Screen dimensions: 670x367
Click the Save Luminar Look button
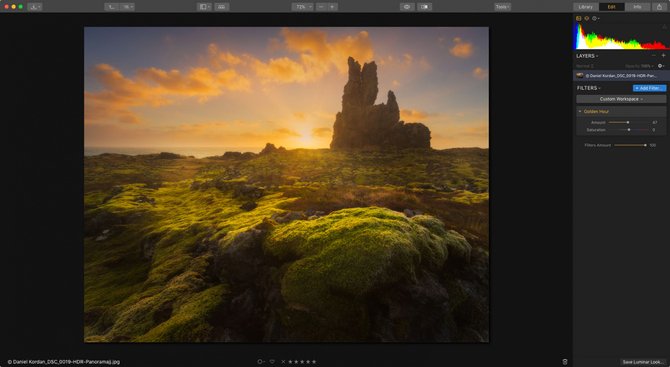644,362
